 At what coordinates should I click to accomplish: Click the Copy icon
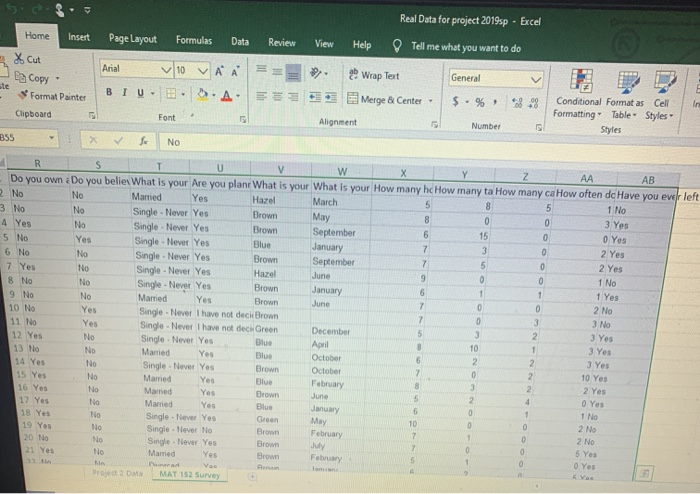[20, 77]
